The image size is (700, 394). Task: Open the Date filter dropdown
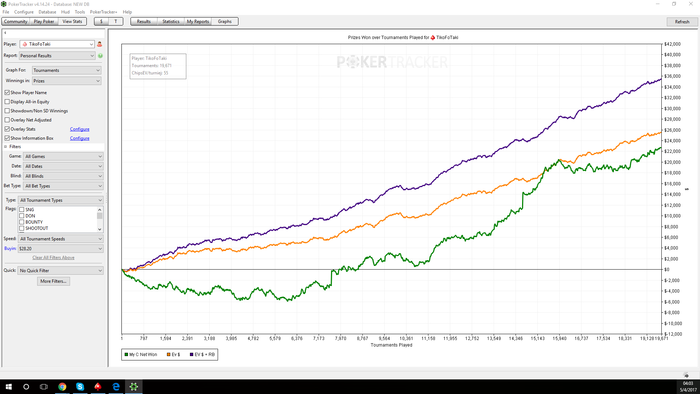click(63, 166)
